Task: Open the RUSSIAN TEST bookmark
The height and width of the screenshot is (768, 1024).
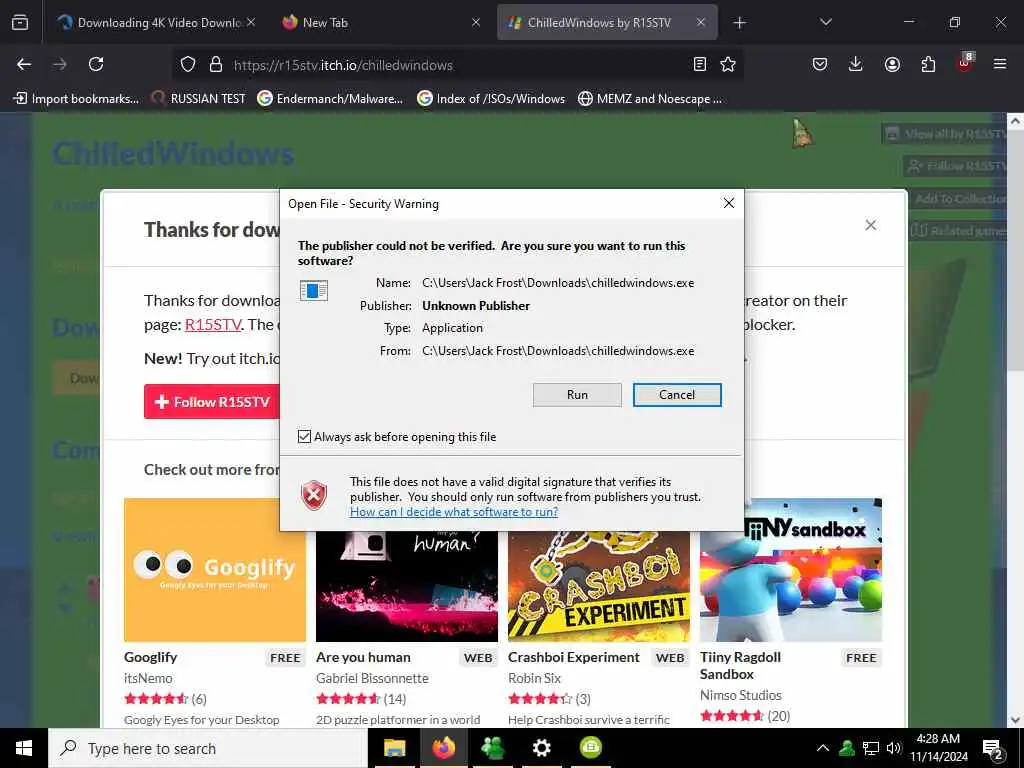Action: (199, 99)
